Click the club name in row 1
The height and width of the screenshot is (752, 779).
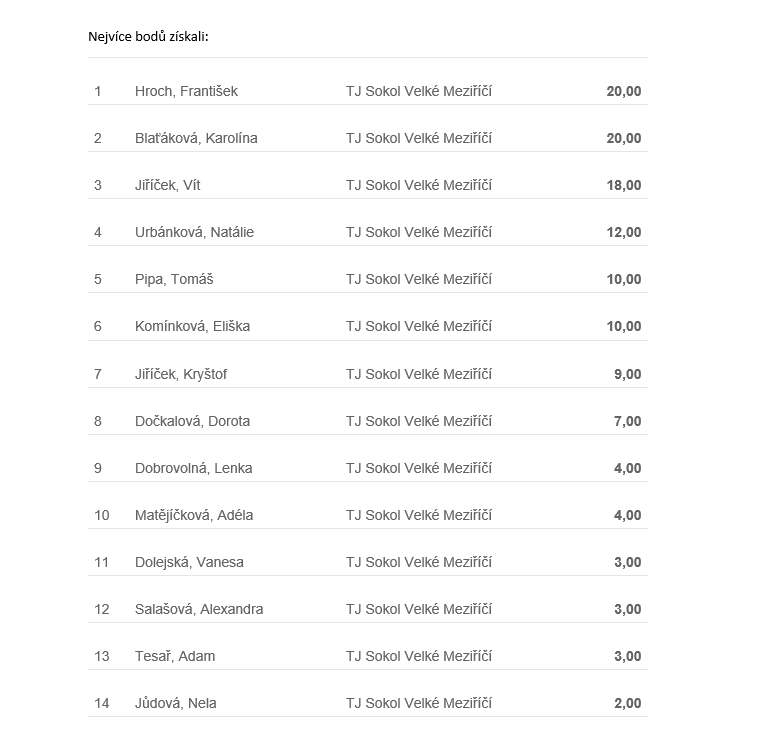pos(419,91)
